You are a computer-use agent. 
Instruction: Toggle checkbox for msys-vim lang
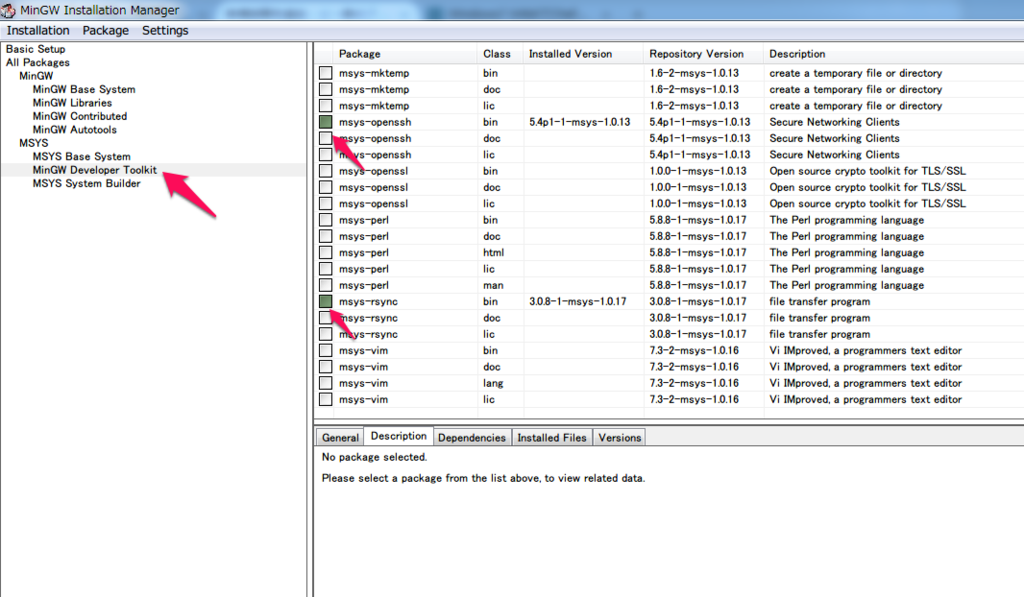[x=325, y=383]
